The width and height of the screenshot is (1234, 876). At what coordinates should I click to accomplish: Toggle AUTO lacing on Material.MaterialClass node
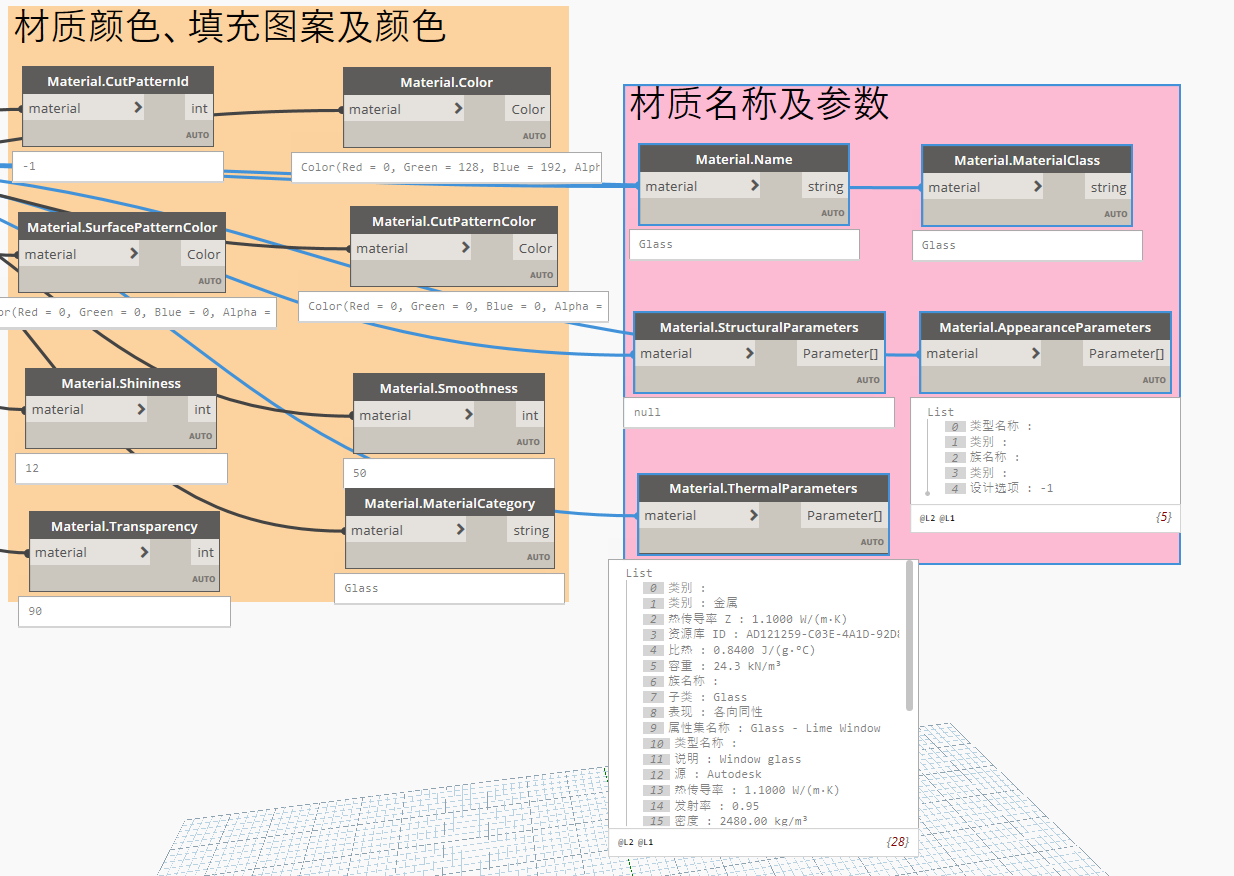tap(1116, 213)
